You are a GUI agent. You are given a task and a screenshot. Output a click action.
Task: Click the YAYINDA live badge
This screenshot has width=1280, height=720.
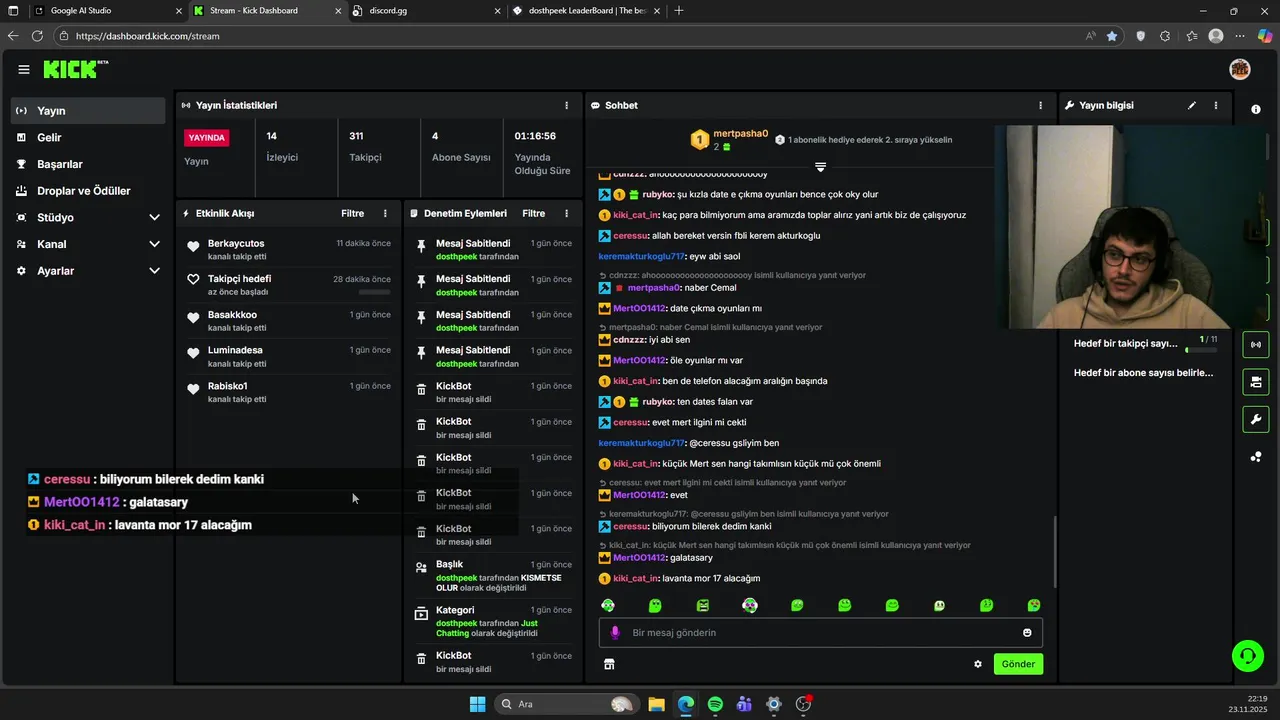(x=207, y=138)
